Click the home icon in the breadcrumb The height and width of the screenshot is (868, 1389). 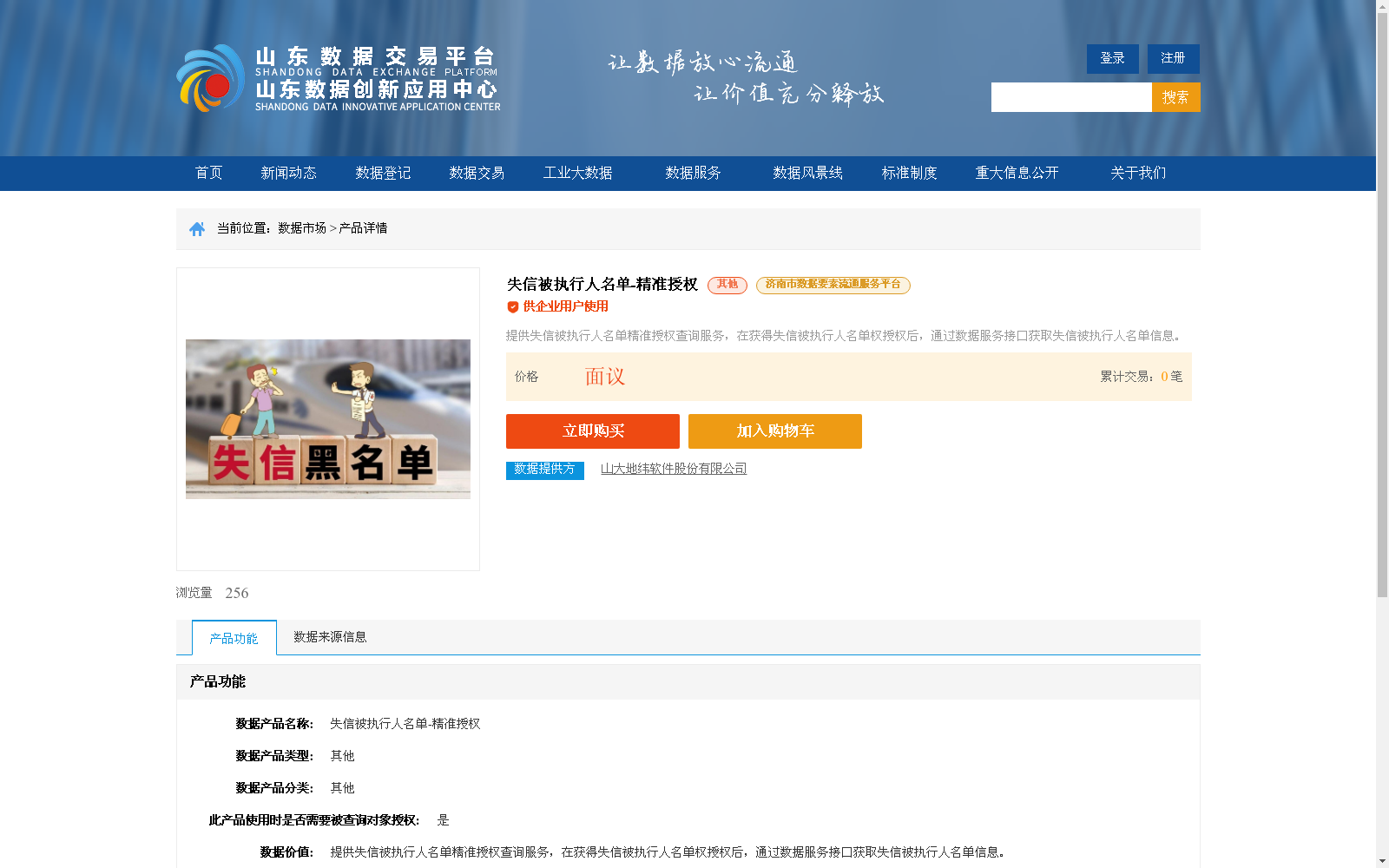(197, 229)
